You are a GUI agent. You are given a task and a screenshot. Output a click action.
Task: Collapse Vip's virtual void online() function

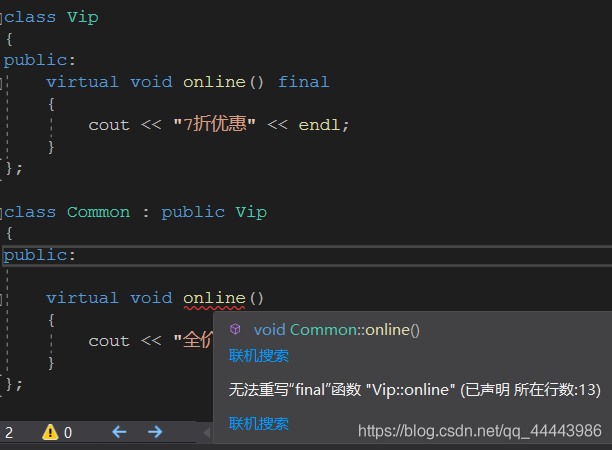[1, 83]
